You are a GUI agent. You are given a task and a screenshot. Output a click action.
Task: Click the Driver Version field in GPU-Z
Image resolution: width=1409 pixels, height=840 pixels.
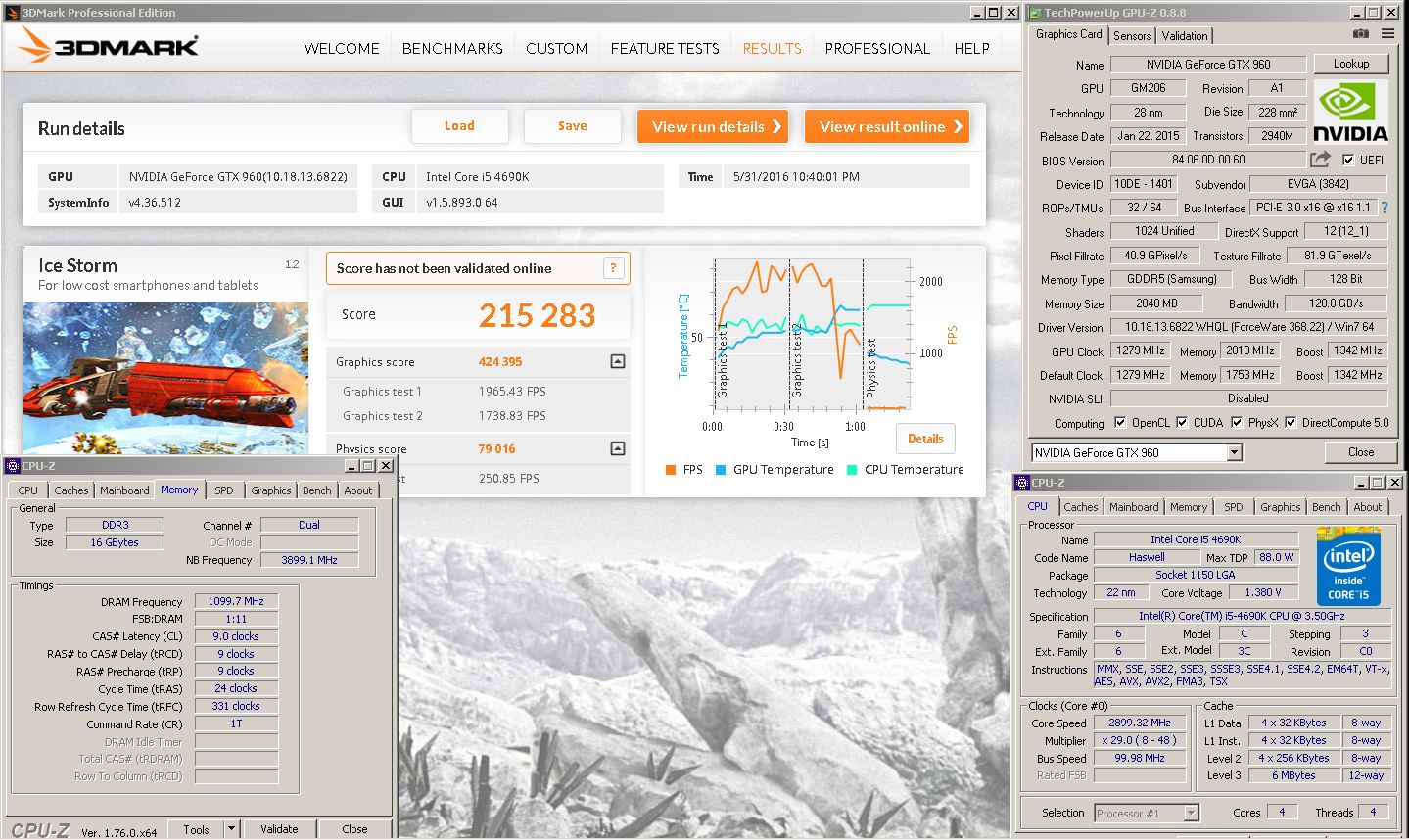coord(1249,327)
